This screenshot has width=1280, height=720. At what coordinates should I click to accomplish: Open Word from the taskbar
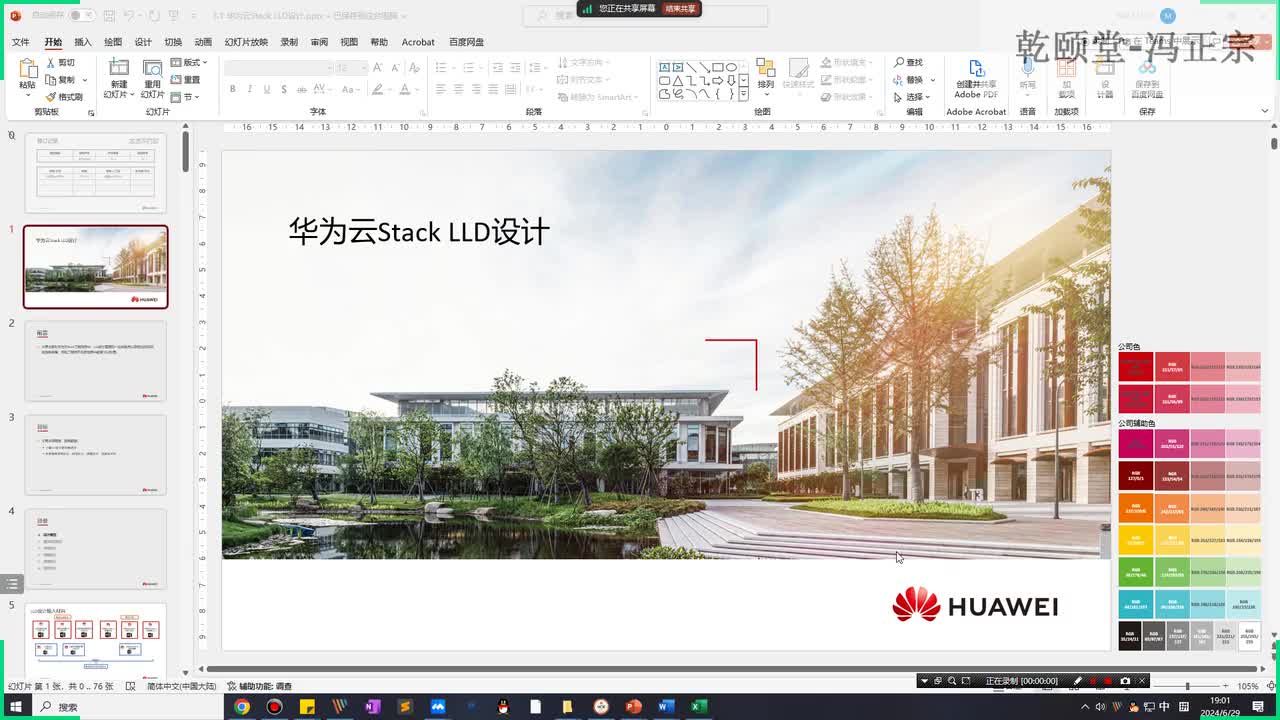[x=666, y=707]
